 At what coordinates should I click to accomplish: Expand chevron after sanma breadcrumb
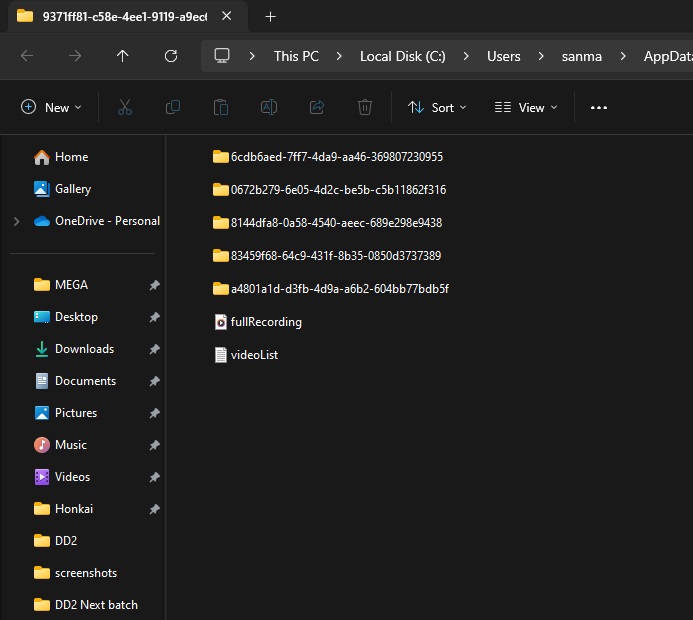[623, 56]
